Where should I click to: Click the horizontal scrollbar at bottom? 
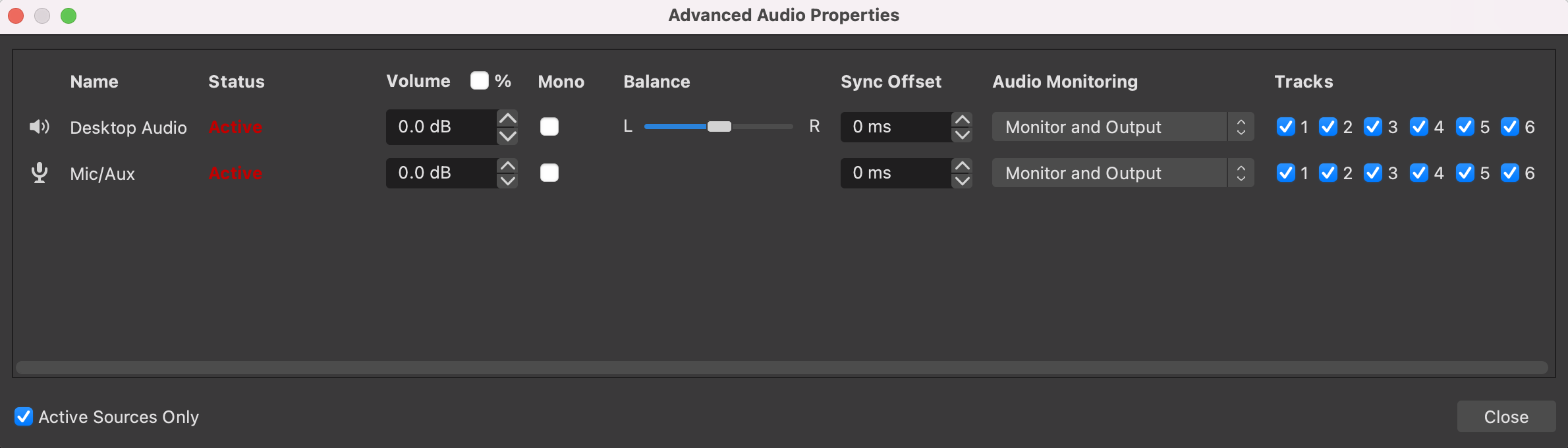click(x=781, y=368)
